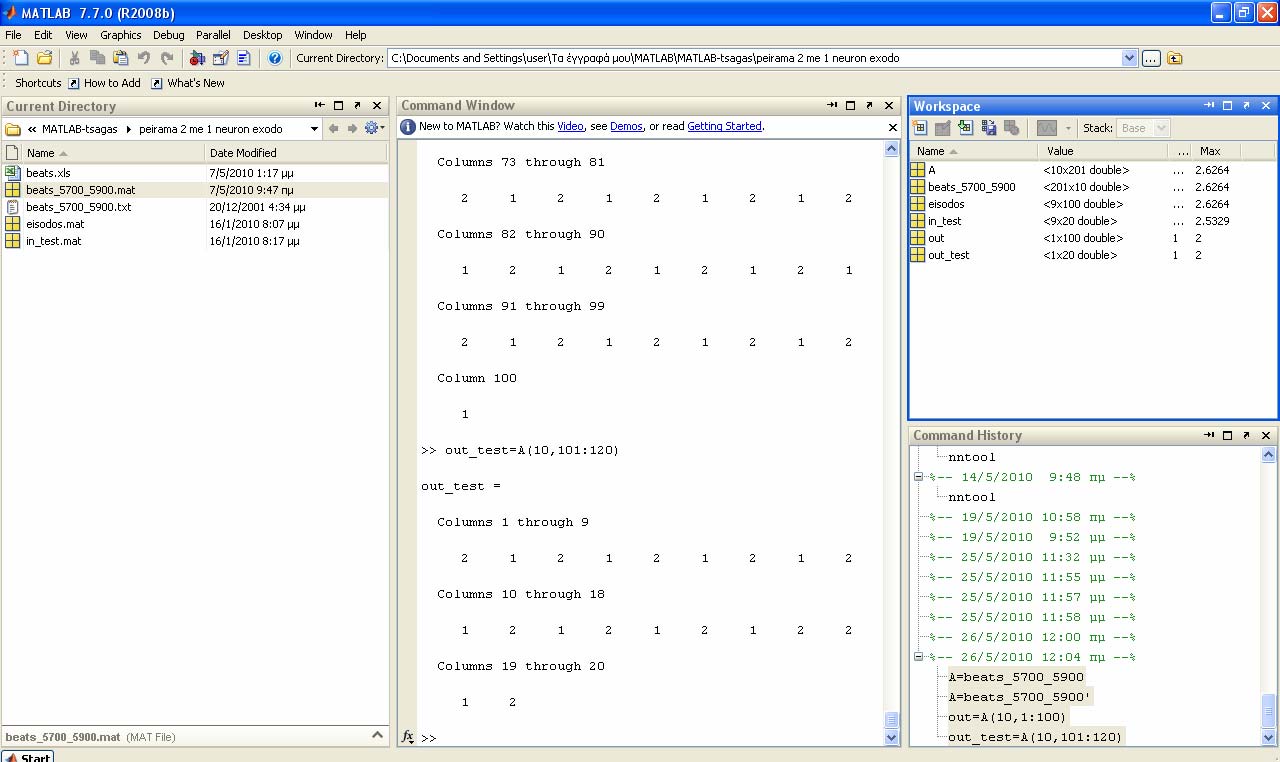Screen dimensions: 1280x762
Task: Click fx function browser icon
Action: [x=408, y=737]
